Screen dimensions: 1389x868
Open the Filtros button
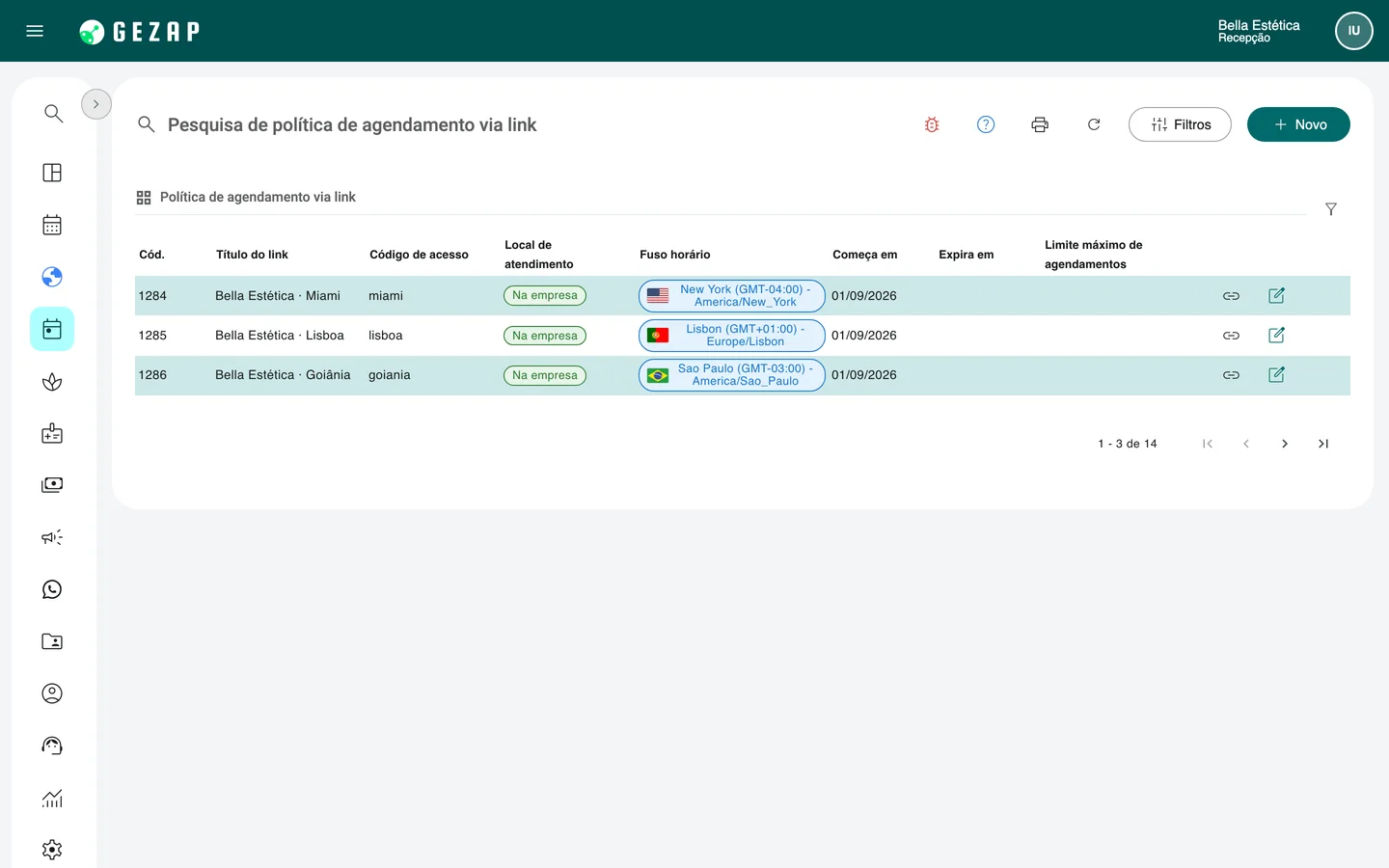tap(1180, 124)
